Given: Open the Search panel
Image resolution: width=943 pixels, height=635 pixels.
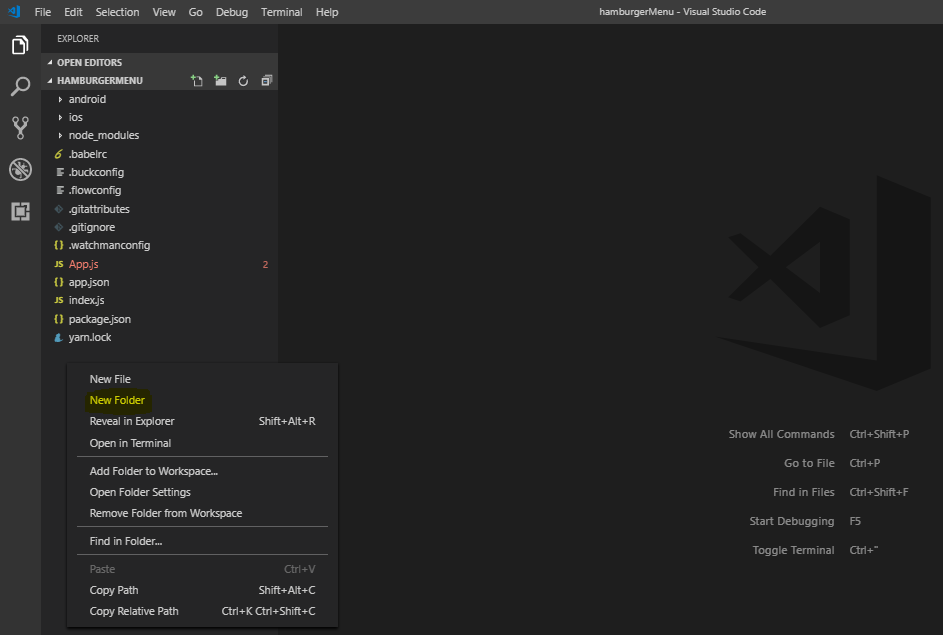Looking at the screenshot, I should 19,87.
